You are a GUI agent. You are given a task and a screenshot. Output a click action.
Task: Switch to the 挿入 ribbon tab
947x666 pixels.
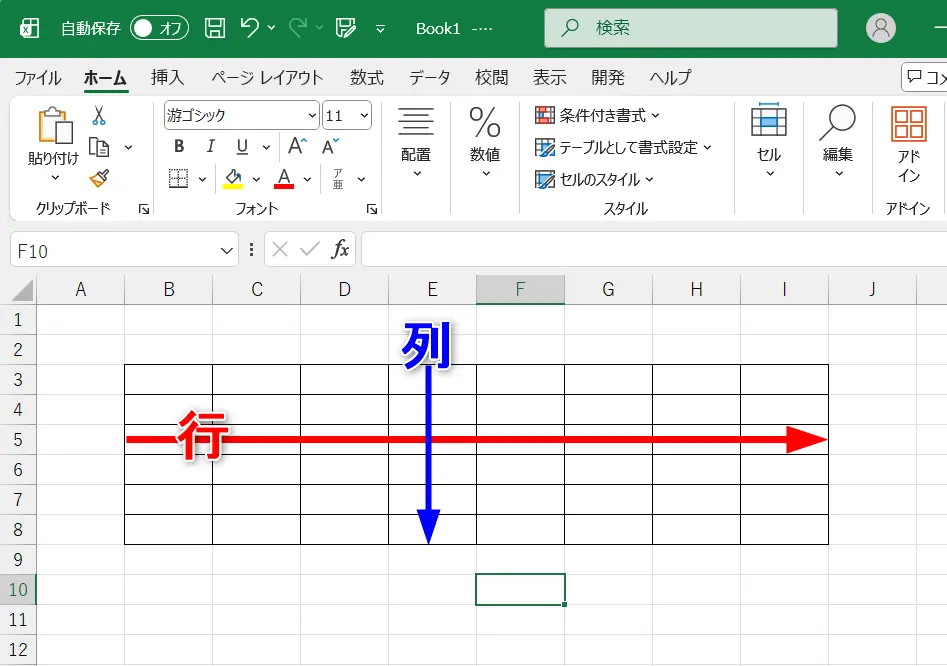pyautogui.click(x=167, y=78)
